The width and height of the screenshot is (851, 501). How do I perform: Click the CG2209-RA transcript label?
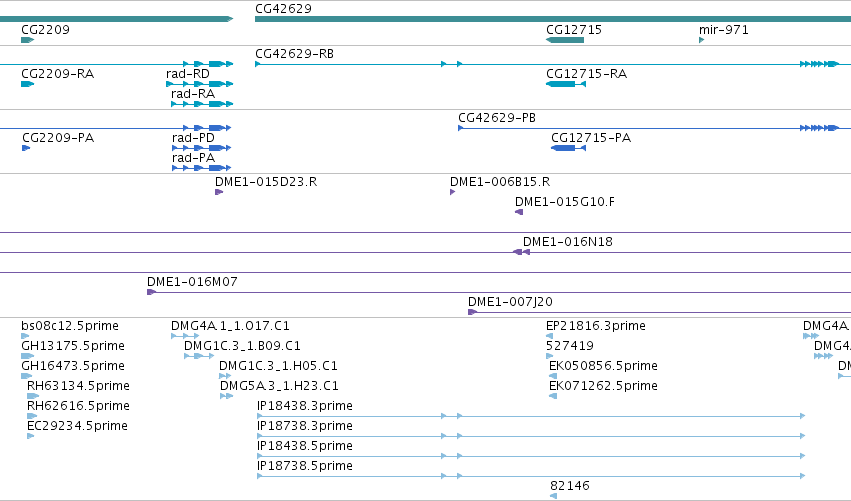58,74
